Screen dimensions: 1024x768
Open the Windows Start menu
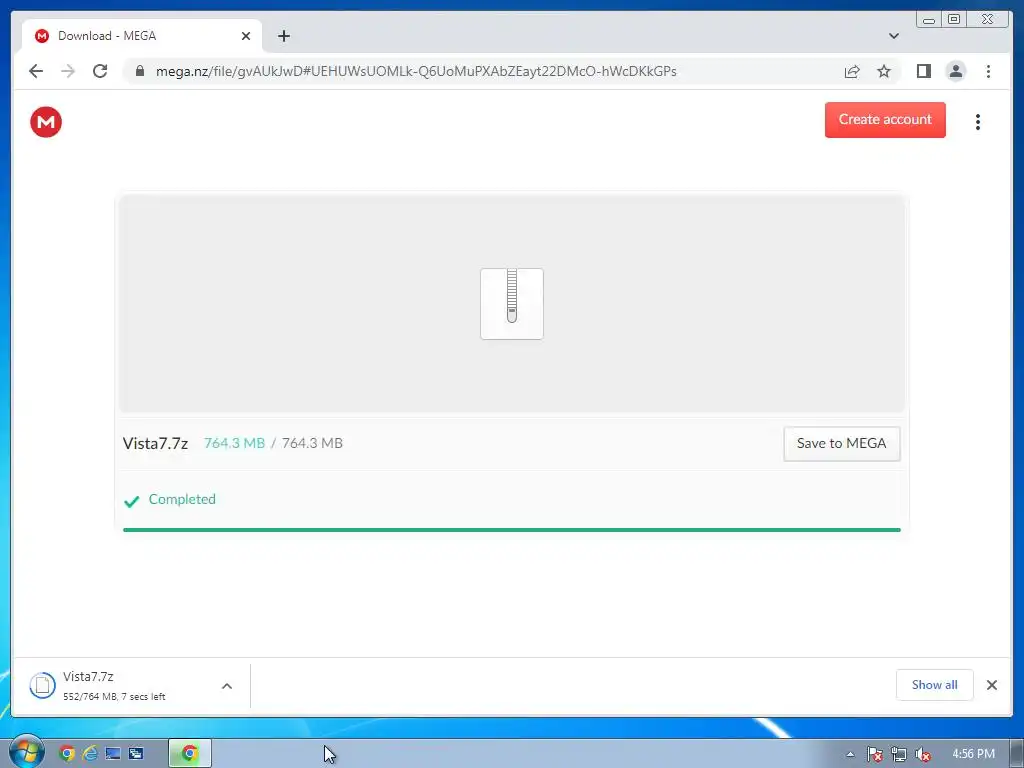[27, 752]
